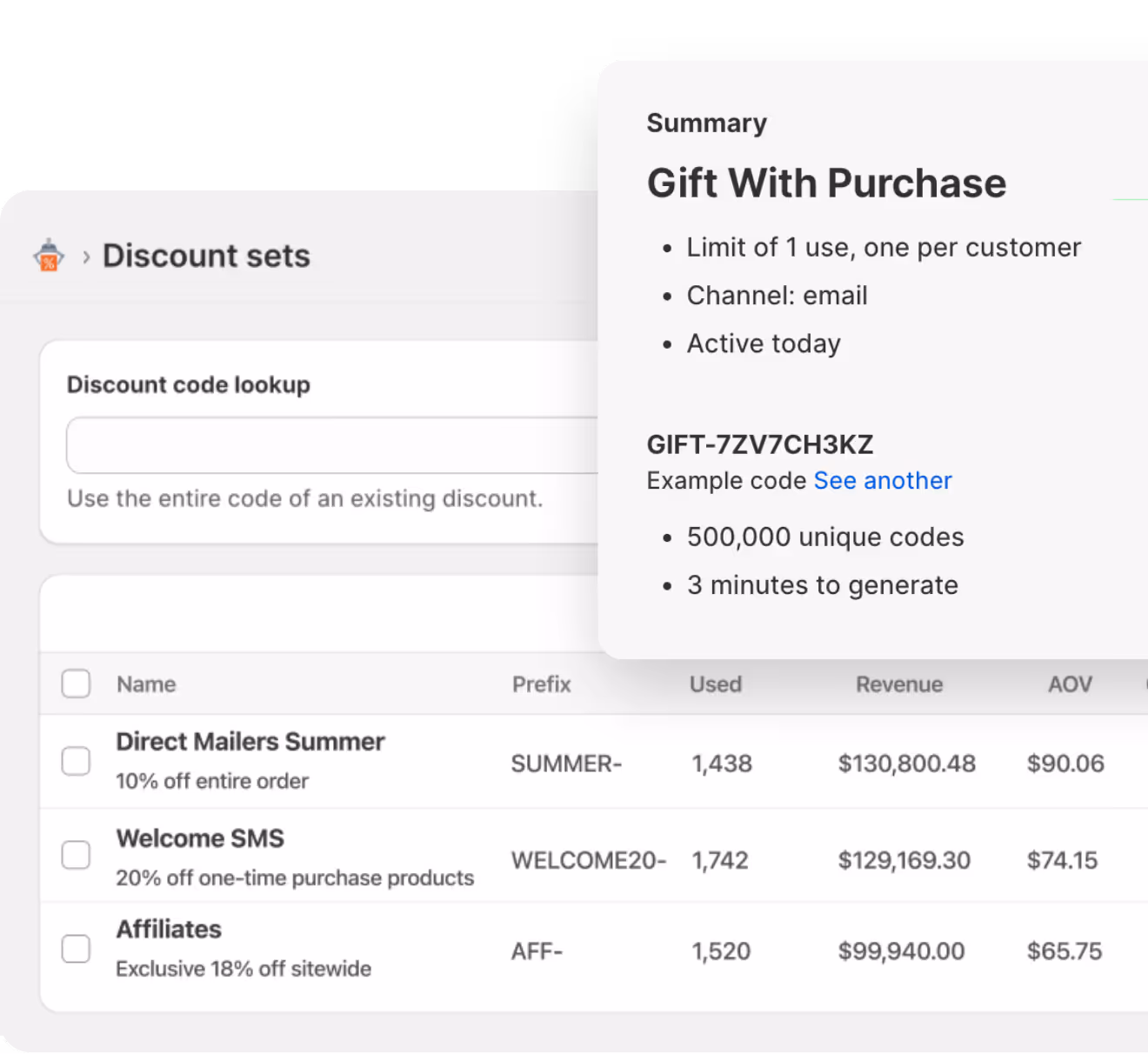This screenshot has height=1054, width=1148.
Task: Sort by the Used column header
Action: pyautogui.click(x=716, y=684)
